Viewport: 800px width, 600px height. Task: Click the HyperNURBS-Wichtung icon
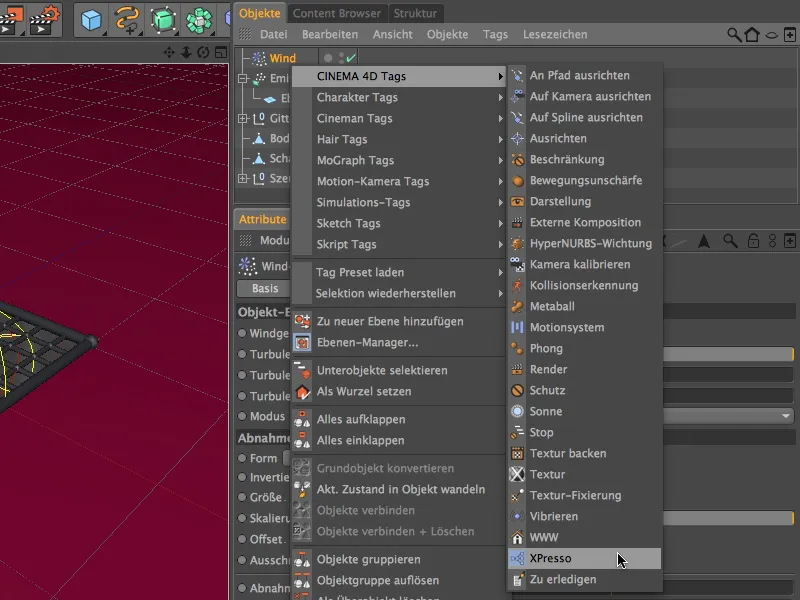(517, 243)
